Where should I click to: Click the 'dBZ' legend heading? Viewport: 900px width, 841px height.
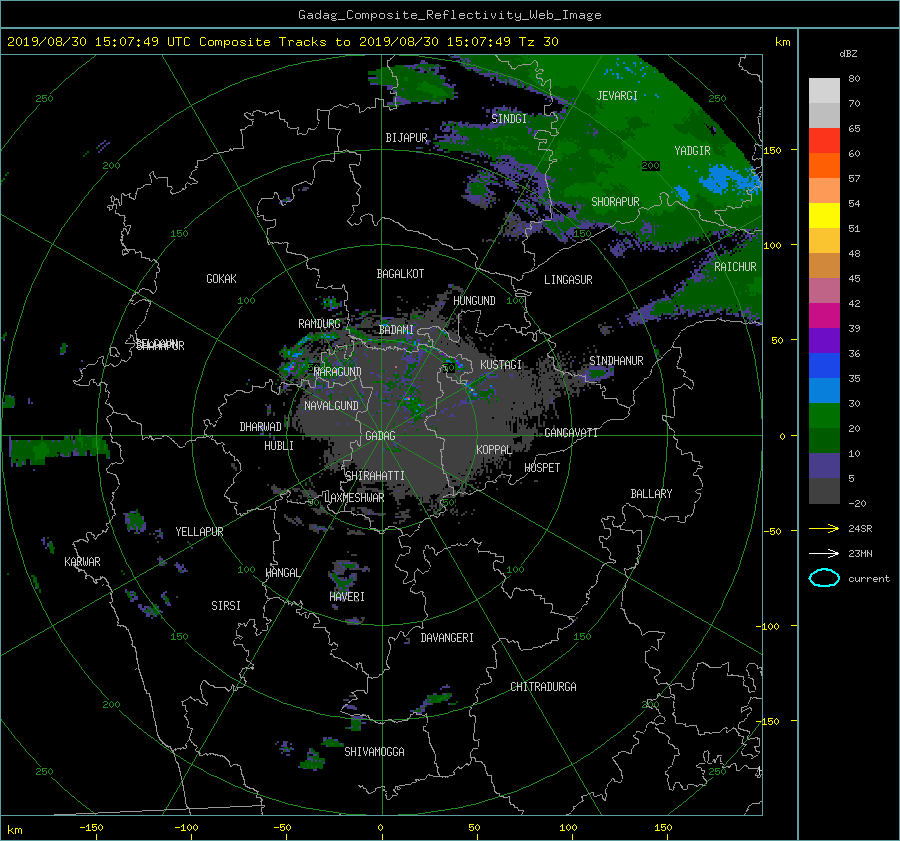(848, 54)
